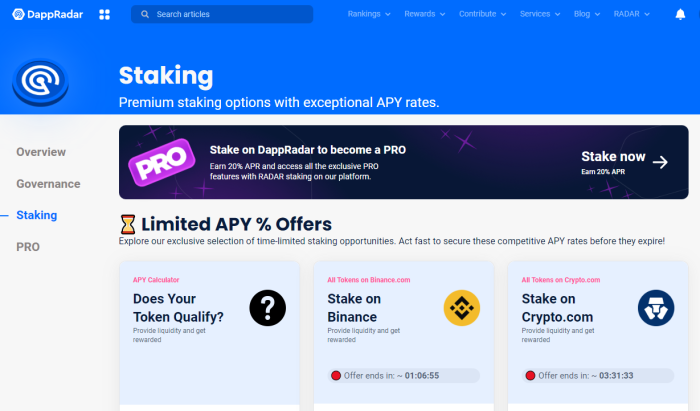Screen dimensions: 700x411
Task: Click red dot on Crypto.com offer timer
Action: pos(530,376)
